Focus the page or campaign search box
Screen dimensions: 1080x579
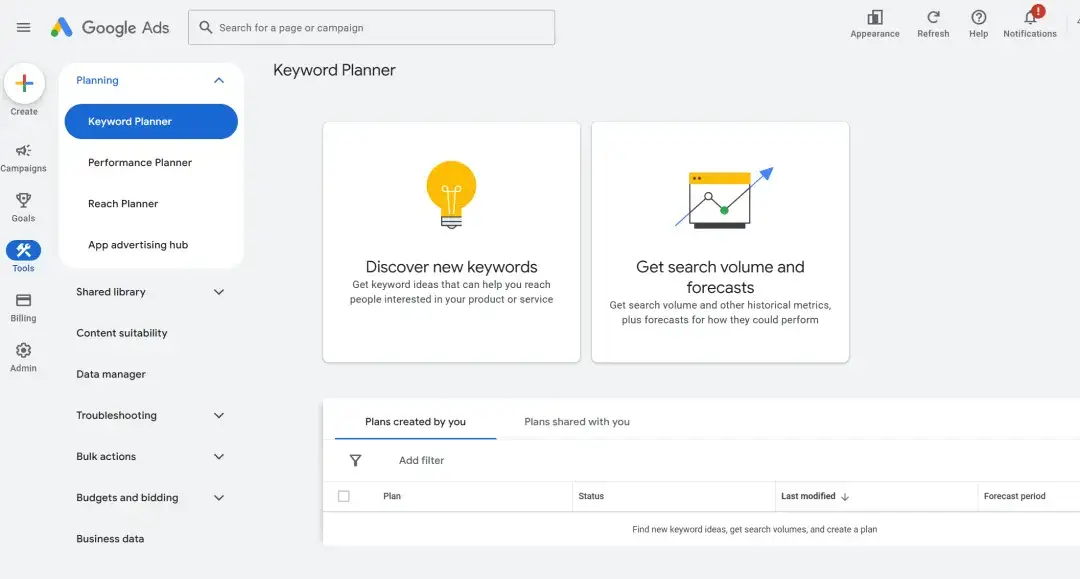click(x=371, y=28)
